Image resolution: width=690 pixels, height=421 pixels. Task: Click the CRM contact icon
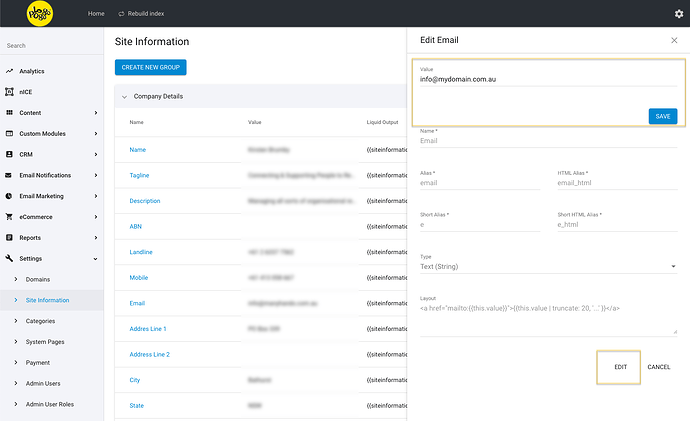[9, 154]
